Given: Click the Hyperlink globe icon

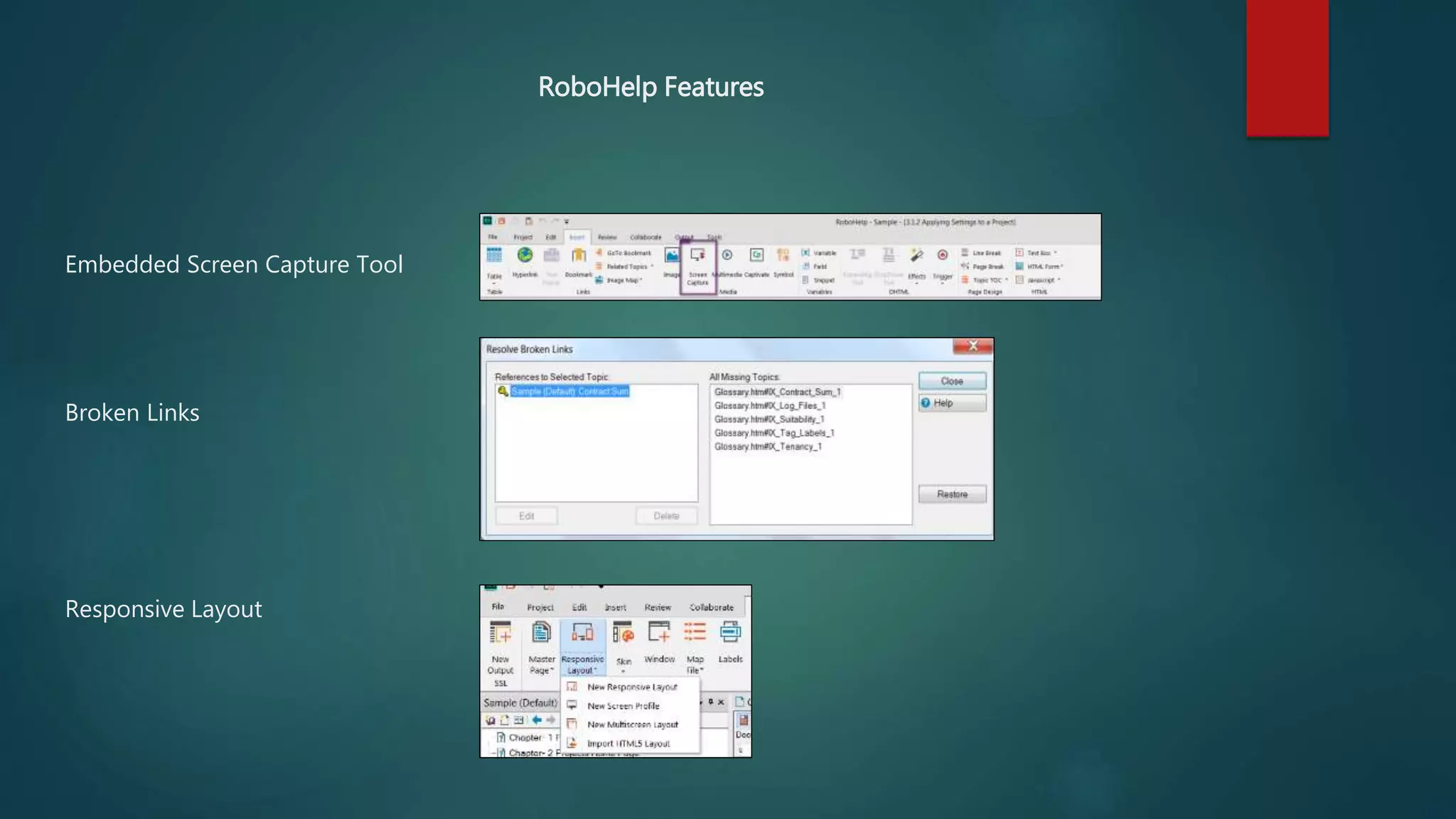Looking at the screenshot, I should (x=525, y=255).
